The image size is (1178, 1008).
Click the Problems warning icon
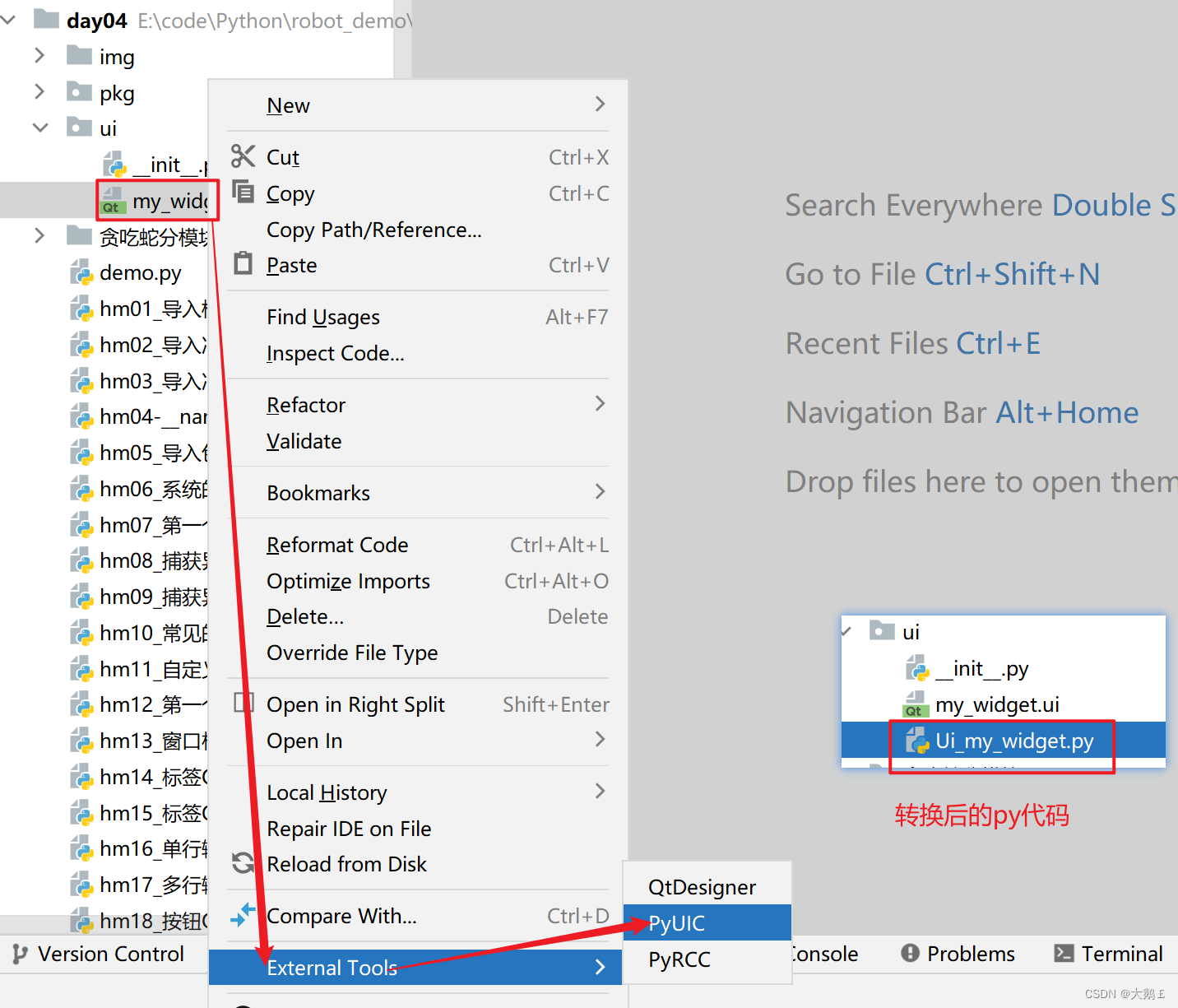(x=910, y=953)
